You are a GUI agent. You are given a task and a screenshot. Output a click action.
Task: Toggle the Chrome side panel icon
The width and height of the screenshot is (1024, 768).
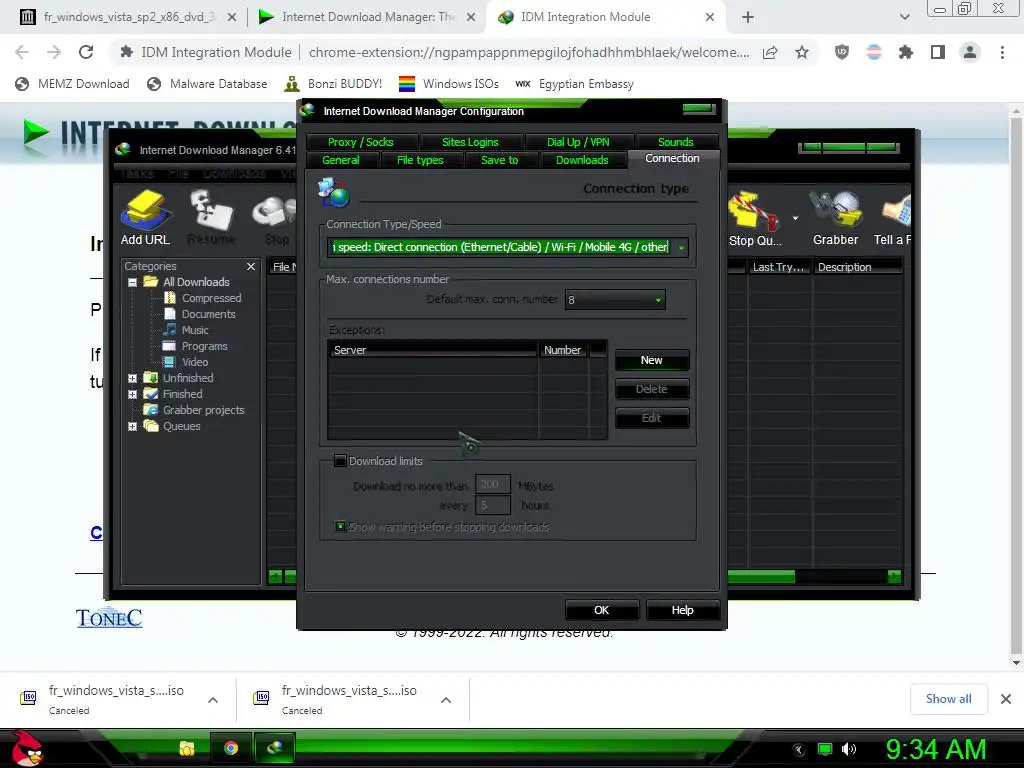coord(938,52)
